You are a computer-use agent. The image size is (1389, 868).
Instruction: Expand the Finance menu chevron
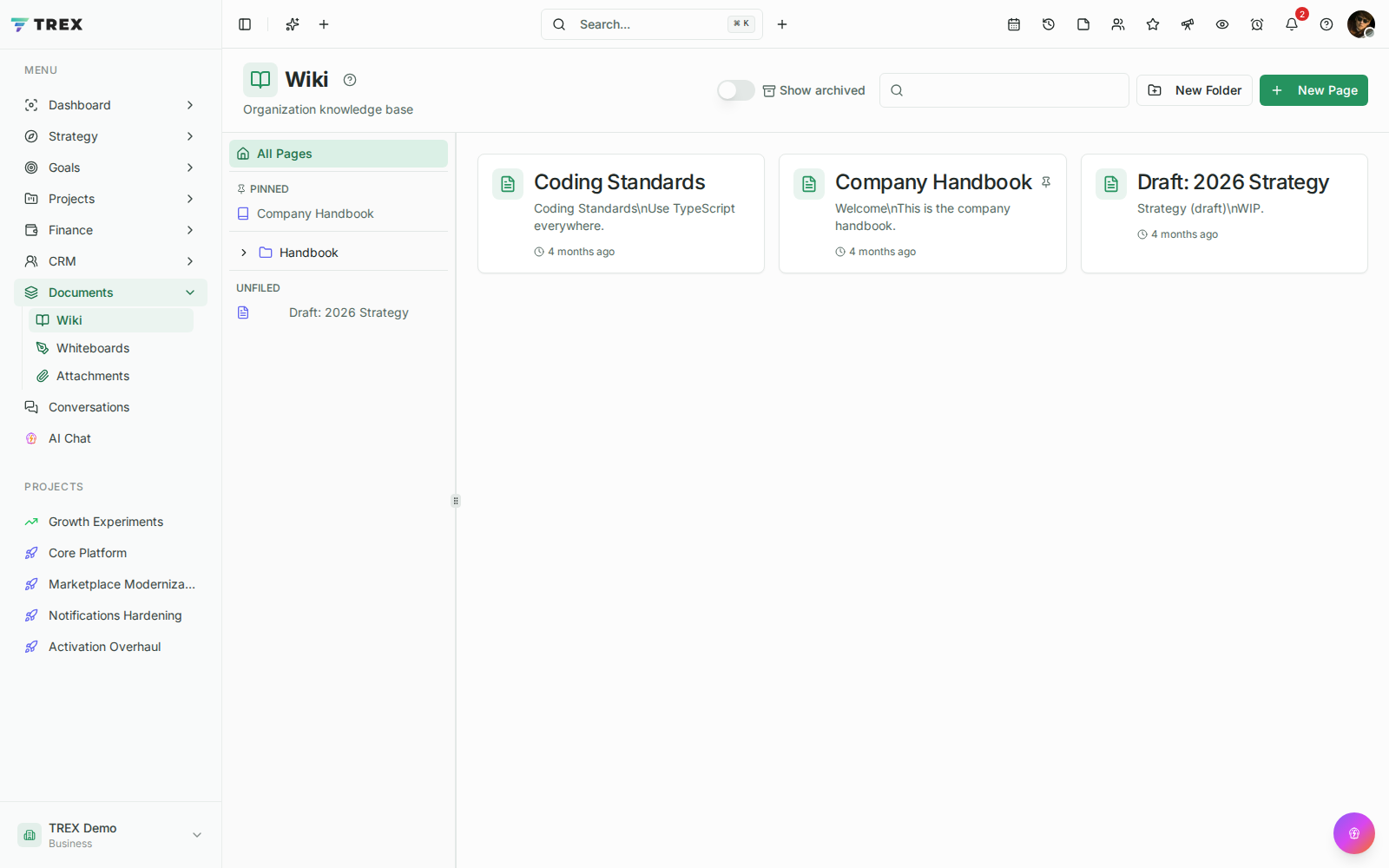(190, 230)
